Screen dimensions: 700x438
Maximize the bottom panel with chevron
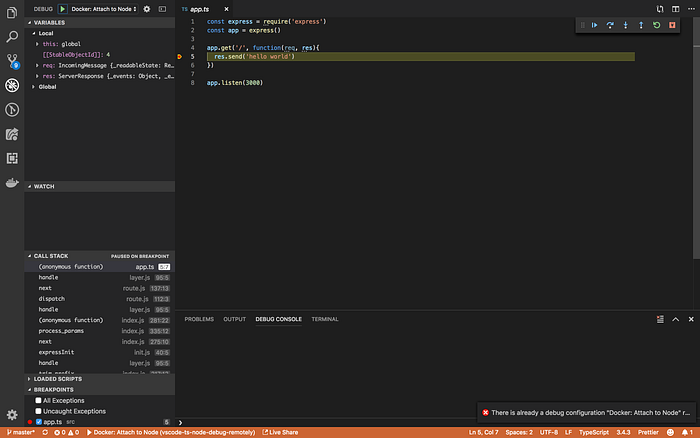pos(675,319)
